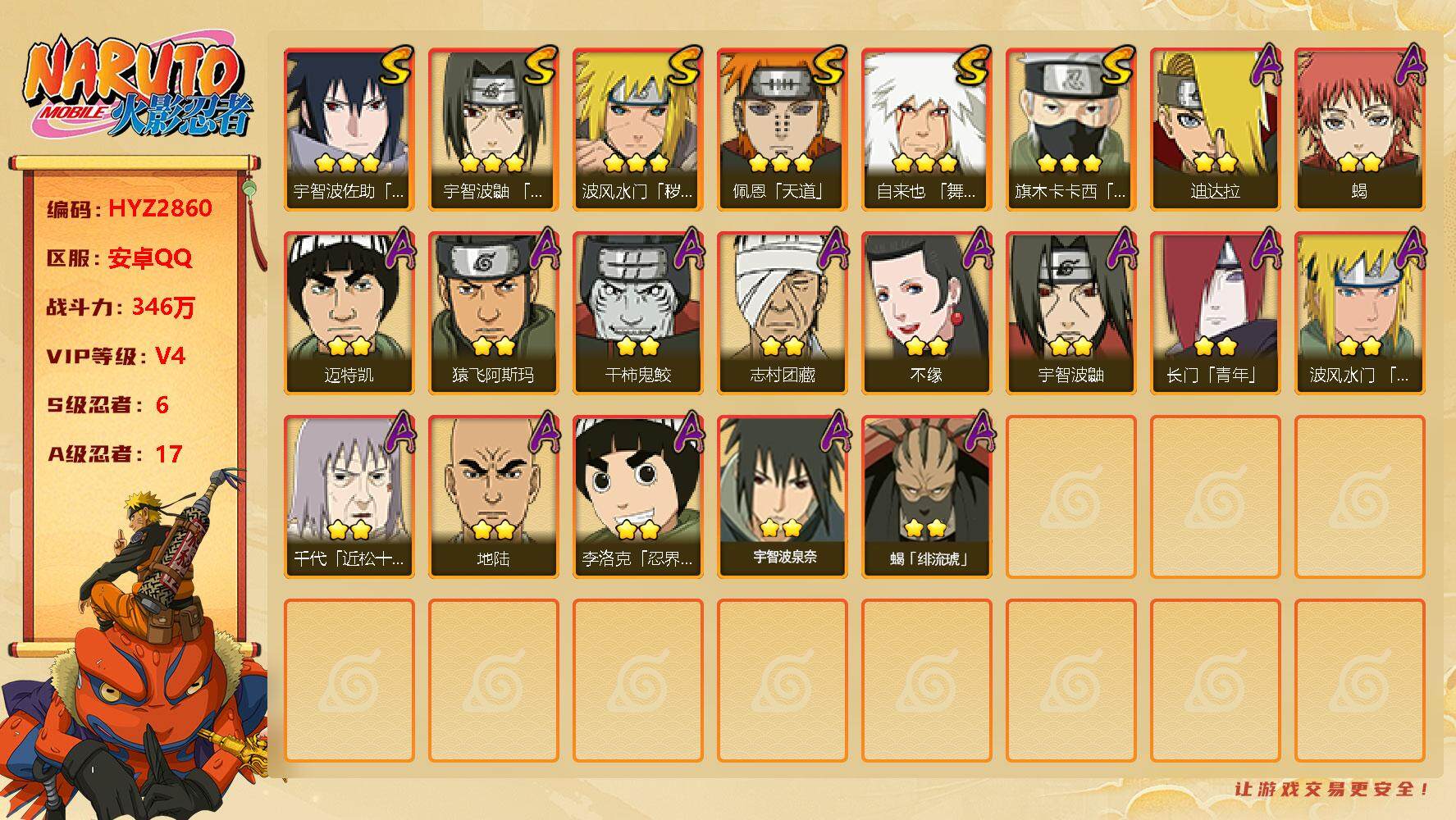
Task: Click the 长门「青年」 card
Action: pos(1215,313)
